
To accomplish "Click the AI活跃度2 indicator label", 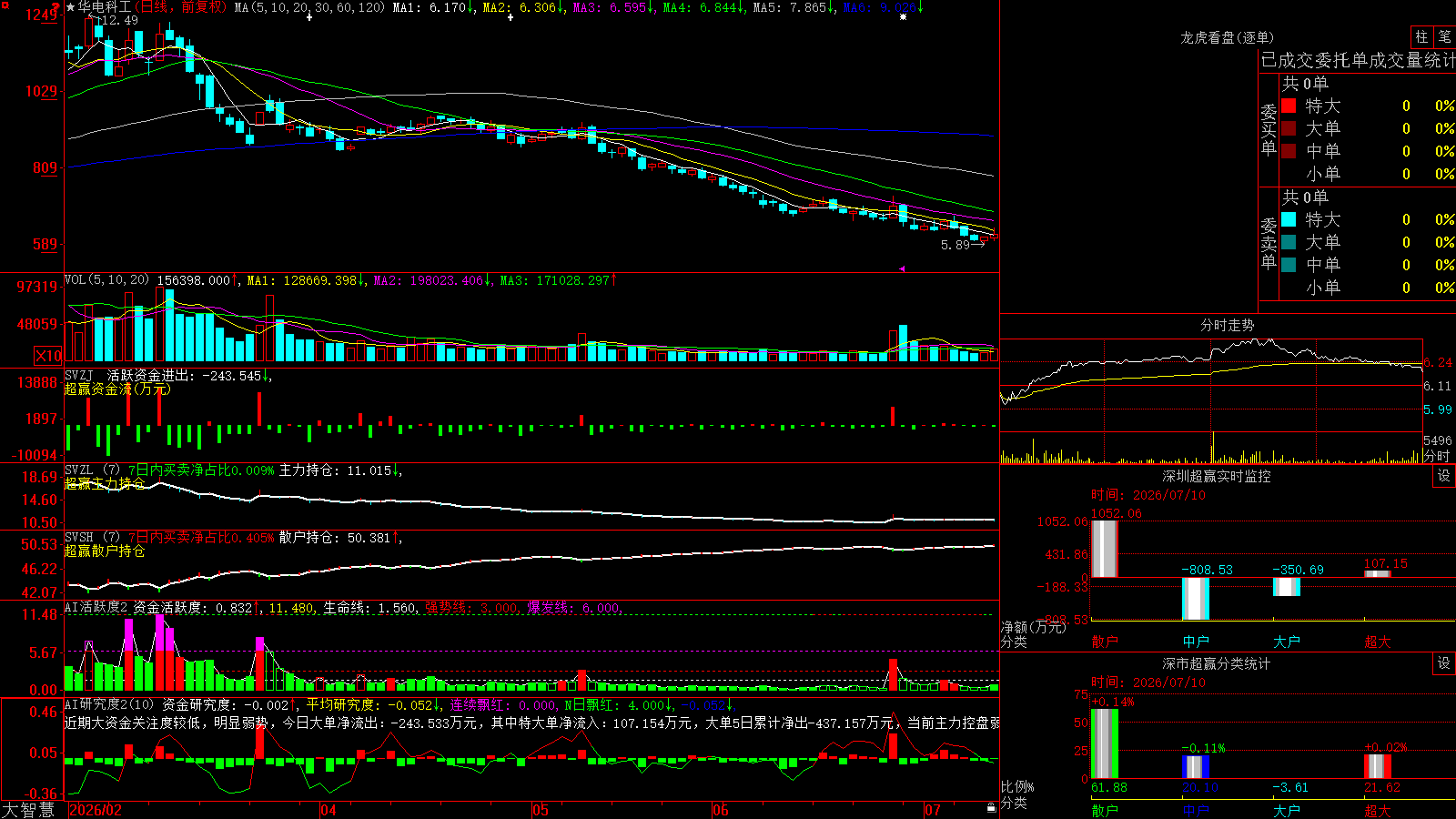I will [x=96, y=607].
